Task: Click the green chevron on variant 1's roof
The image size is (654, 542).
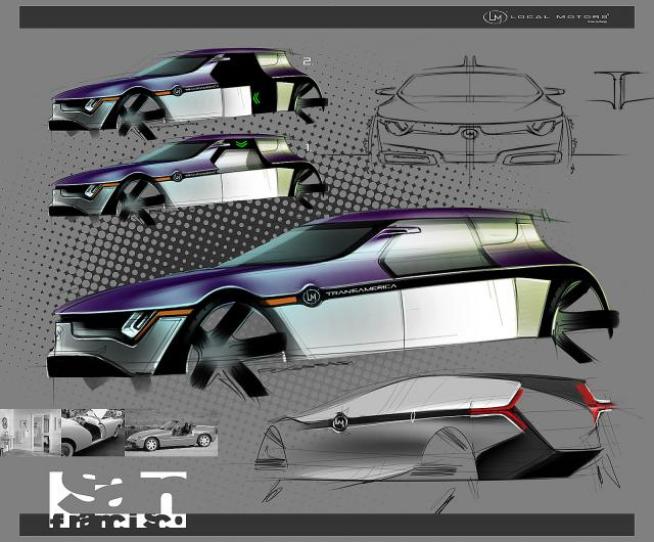Action: point(241,144)
